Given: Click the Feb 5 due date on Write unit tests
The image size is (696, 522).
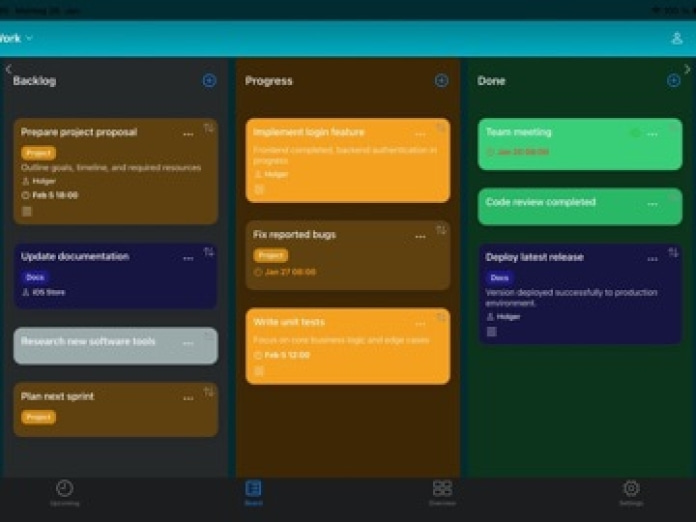Looking at the screenshot, I should click(282, 355).
